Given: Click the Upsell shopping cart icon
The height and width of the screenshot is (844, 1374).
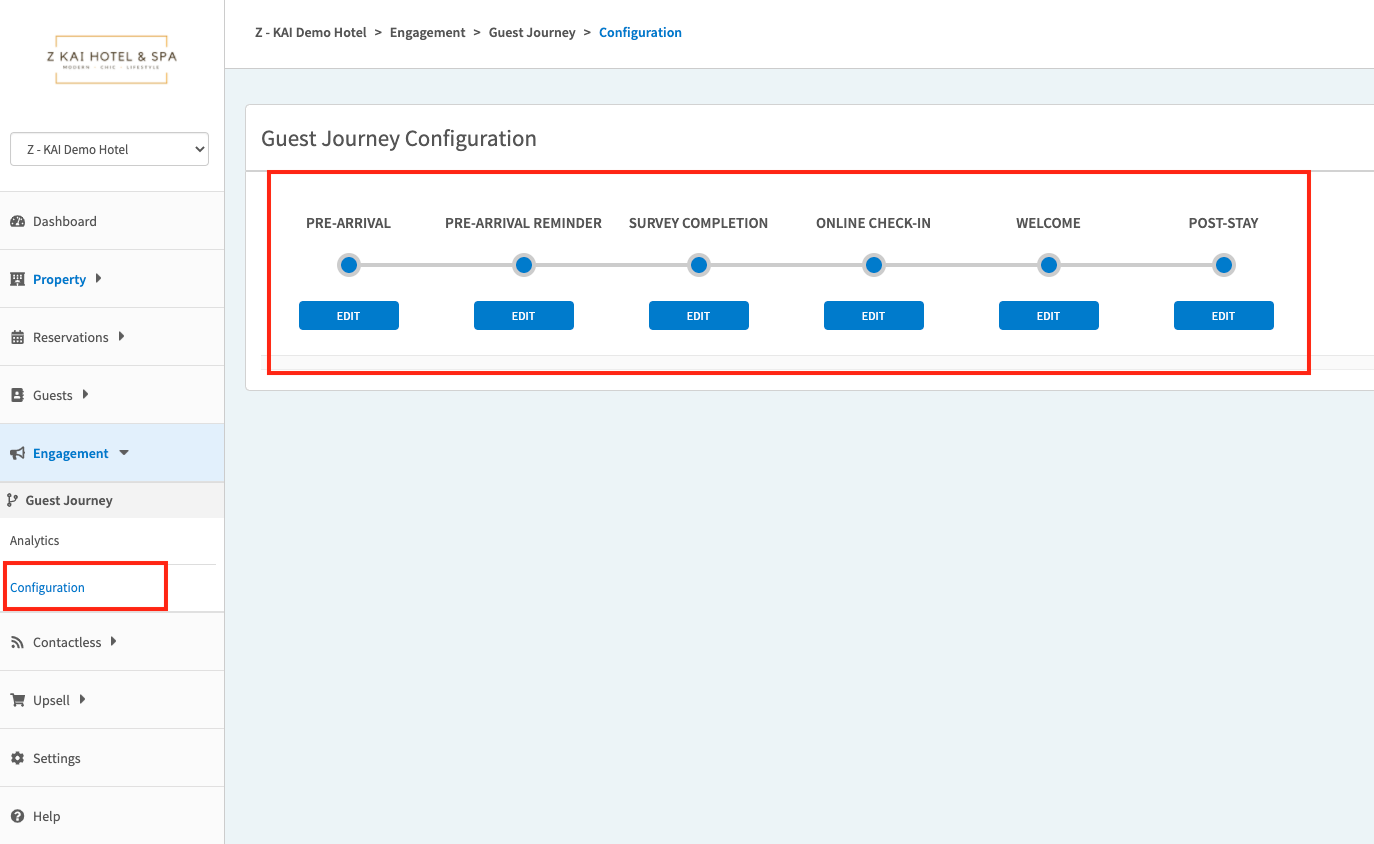Looking at the screenshot, I should [17, 701].
